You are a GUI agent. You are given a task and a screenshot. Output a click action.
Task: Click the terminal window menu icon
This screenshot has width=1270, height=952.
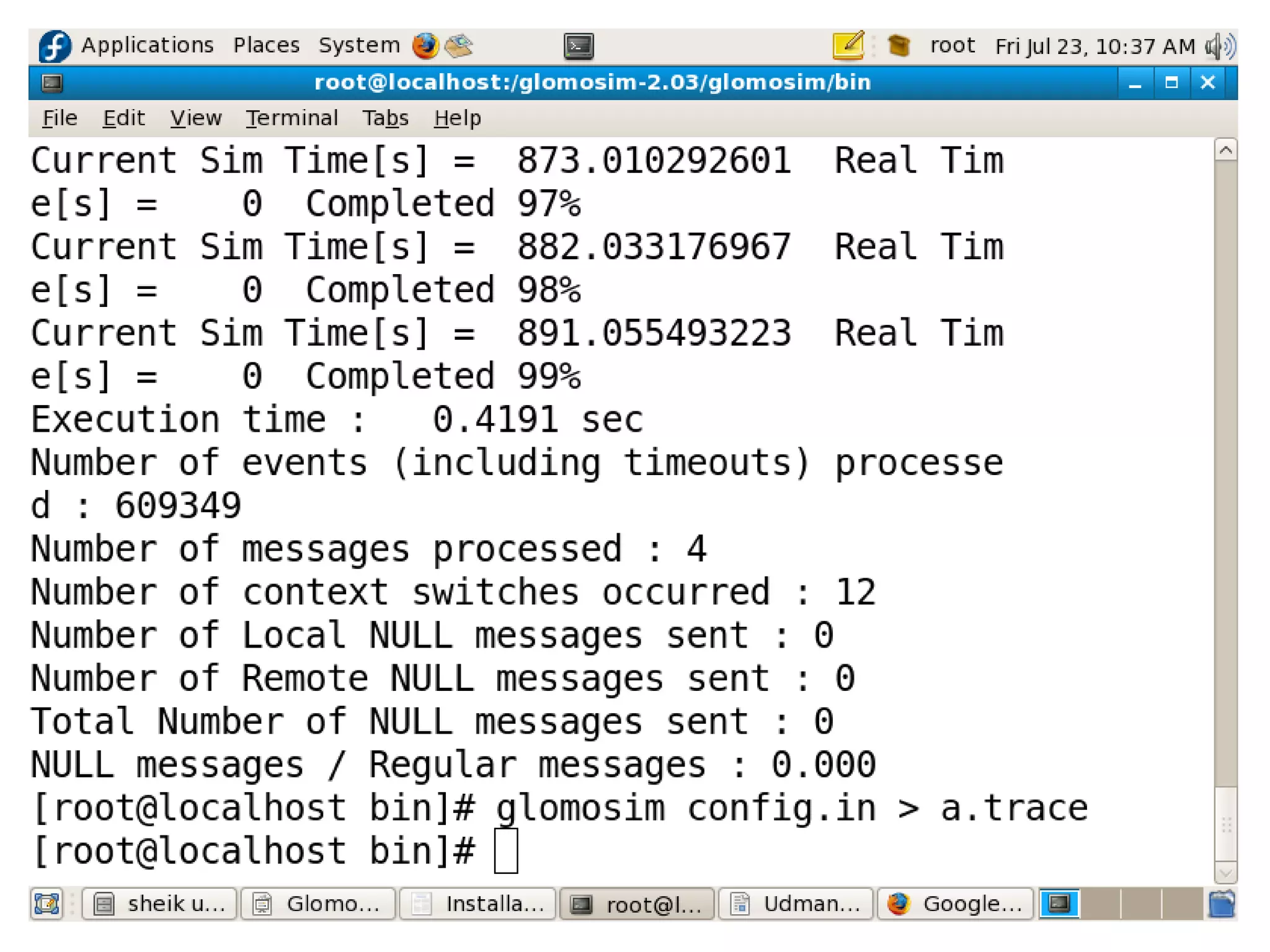[52, 82]
